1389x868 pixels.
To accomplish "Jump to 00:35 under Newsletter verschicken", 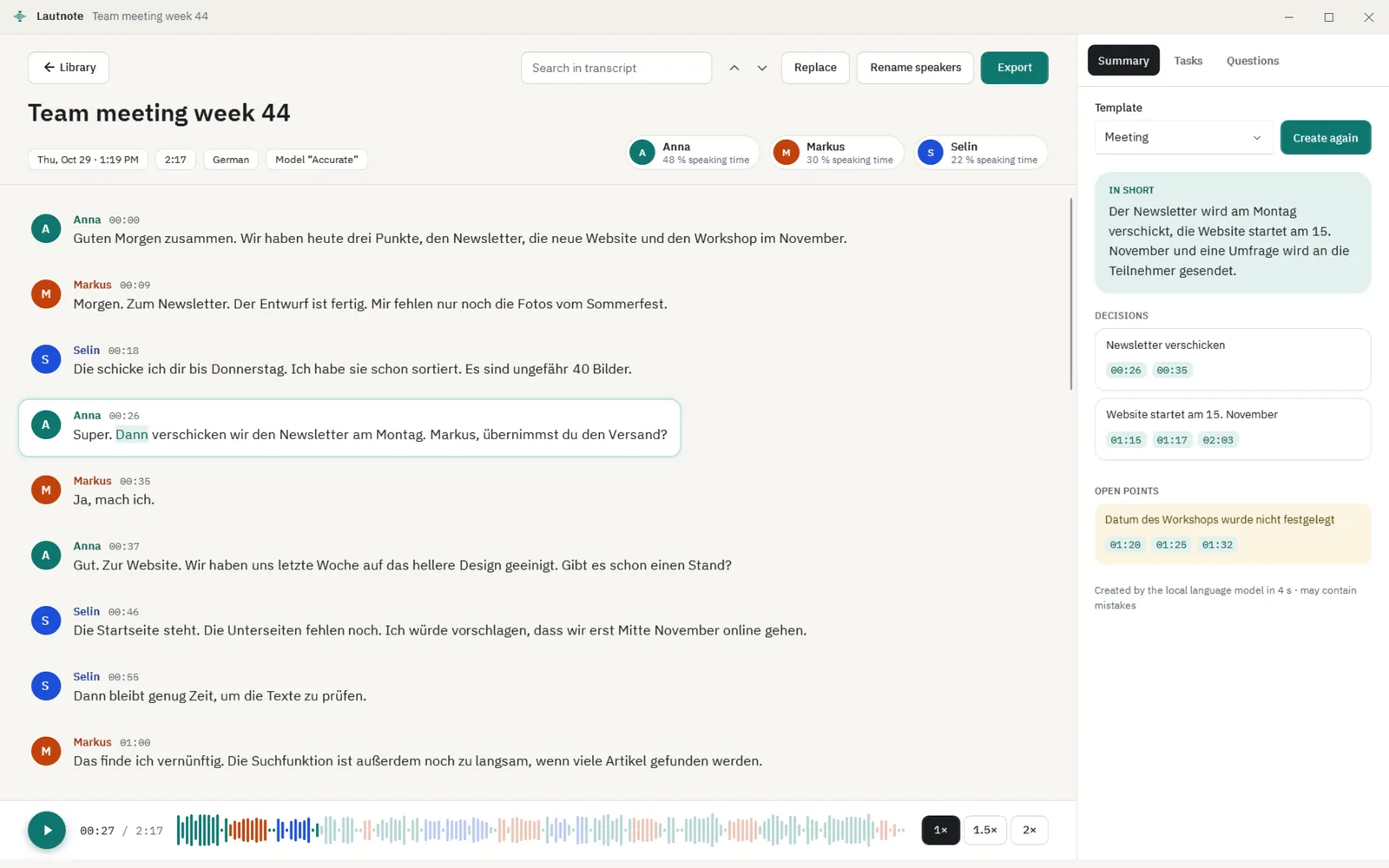I will [1172, 371].
